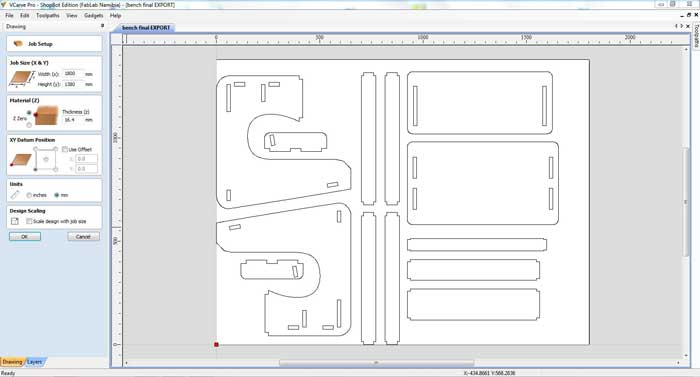The height and width of the screenshot is (377, 700).
Task: Set XY datum to top-left corner
Action: [x=36, y=149]
